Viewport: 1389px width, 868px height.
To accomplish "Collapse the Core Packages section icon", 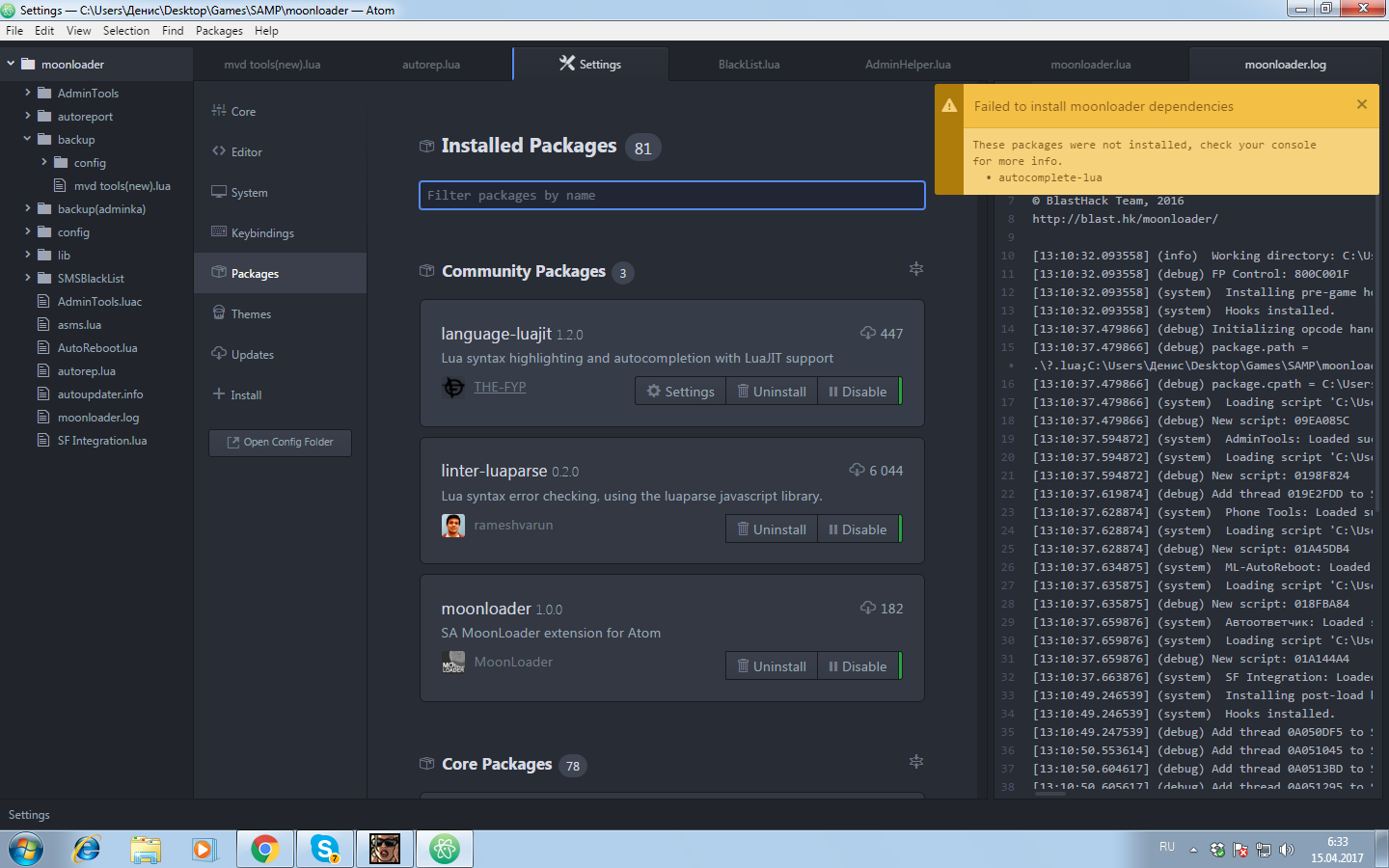I will coord(916,762).
